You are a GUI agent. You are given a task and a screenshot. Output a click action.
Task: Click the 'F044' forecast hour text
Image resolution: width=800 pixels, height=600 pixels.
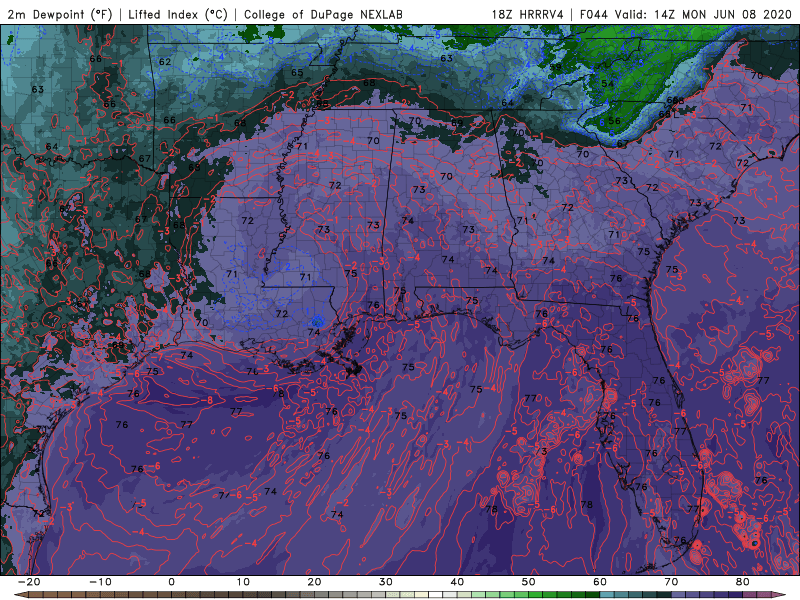pos(594,15)
